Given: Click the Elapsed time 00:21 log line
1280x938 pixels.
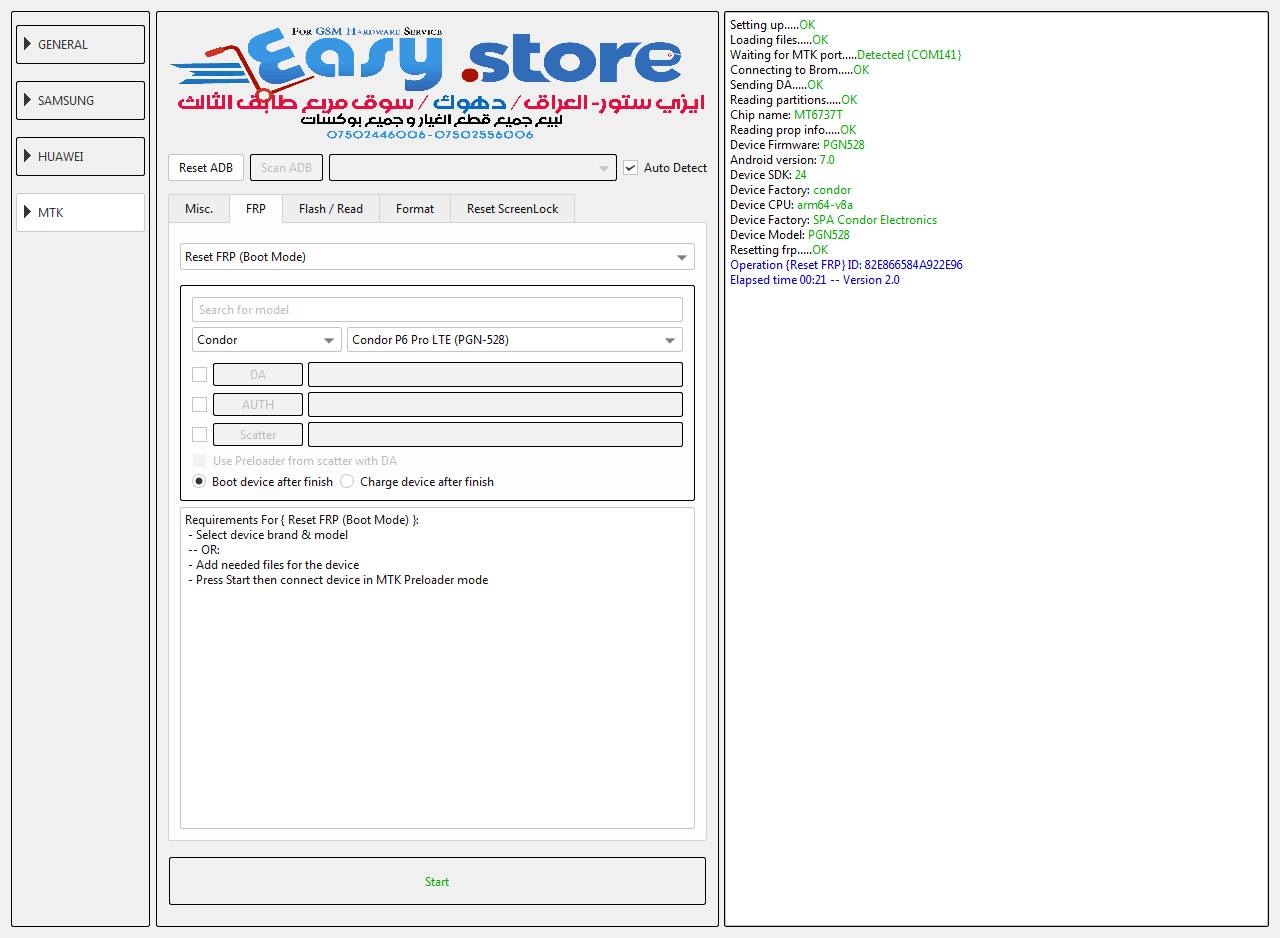Looking at the screenshot, I should [x=814, y=280].
